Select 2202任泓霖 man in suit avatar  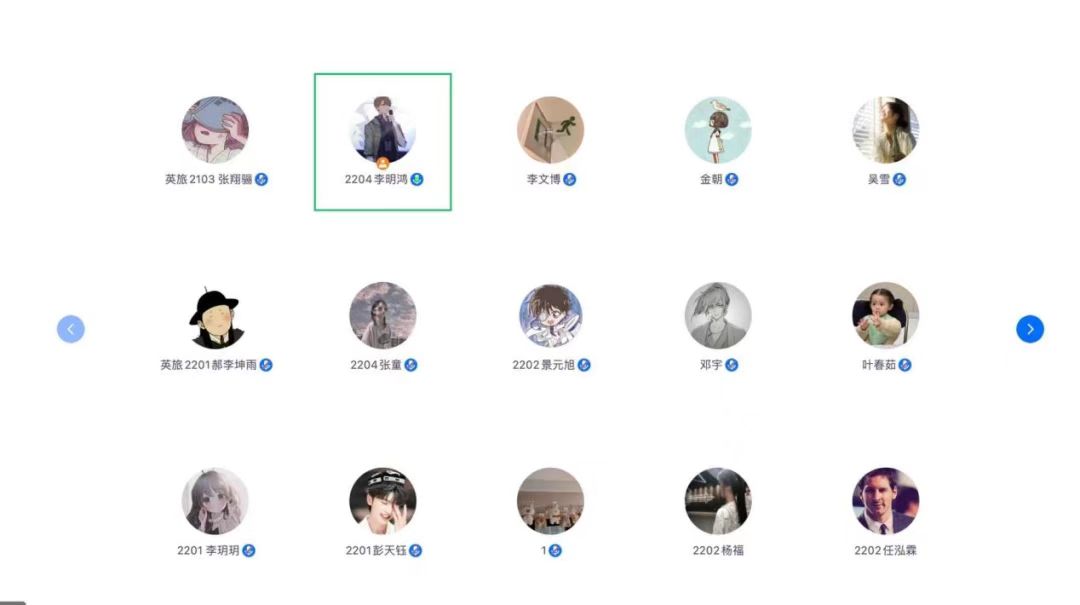pos(885,501)
